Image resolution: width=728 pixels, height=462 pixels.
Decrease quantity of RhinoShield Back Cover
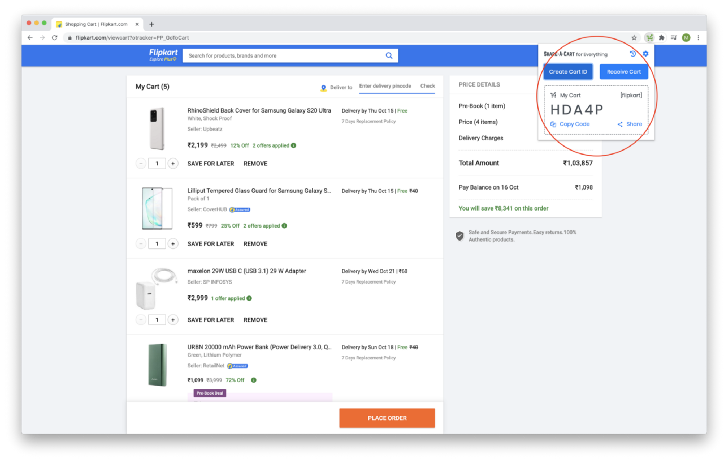pos(141,163)
